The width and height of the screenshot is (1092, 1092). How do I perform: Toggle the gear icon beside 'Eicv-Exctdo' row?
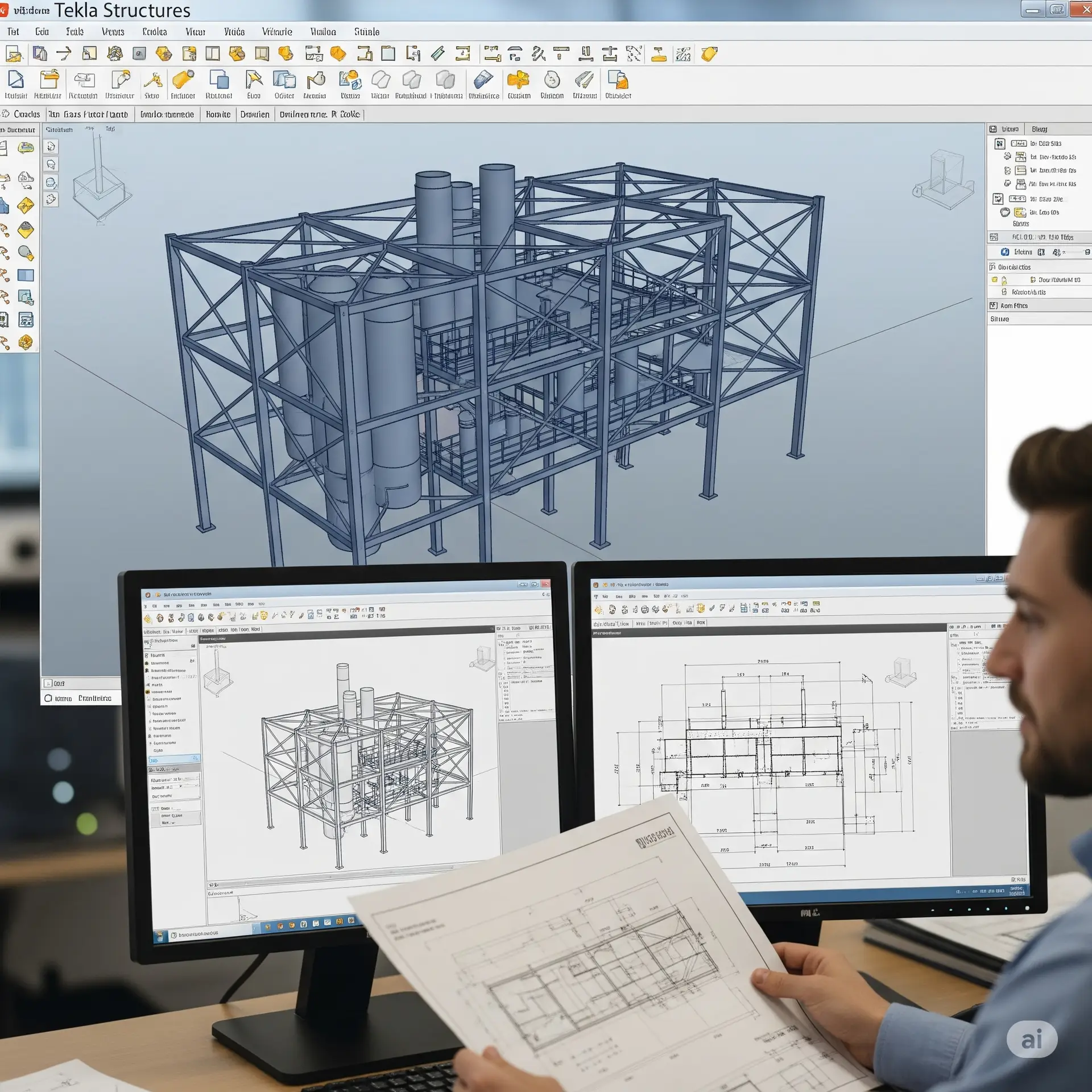tap(1007, 156)
